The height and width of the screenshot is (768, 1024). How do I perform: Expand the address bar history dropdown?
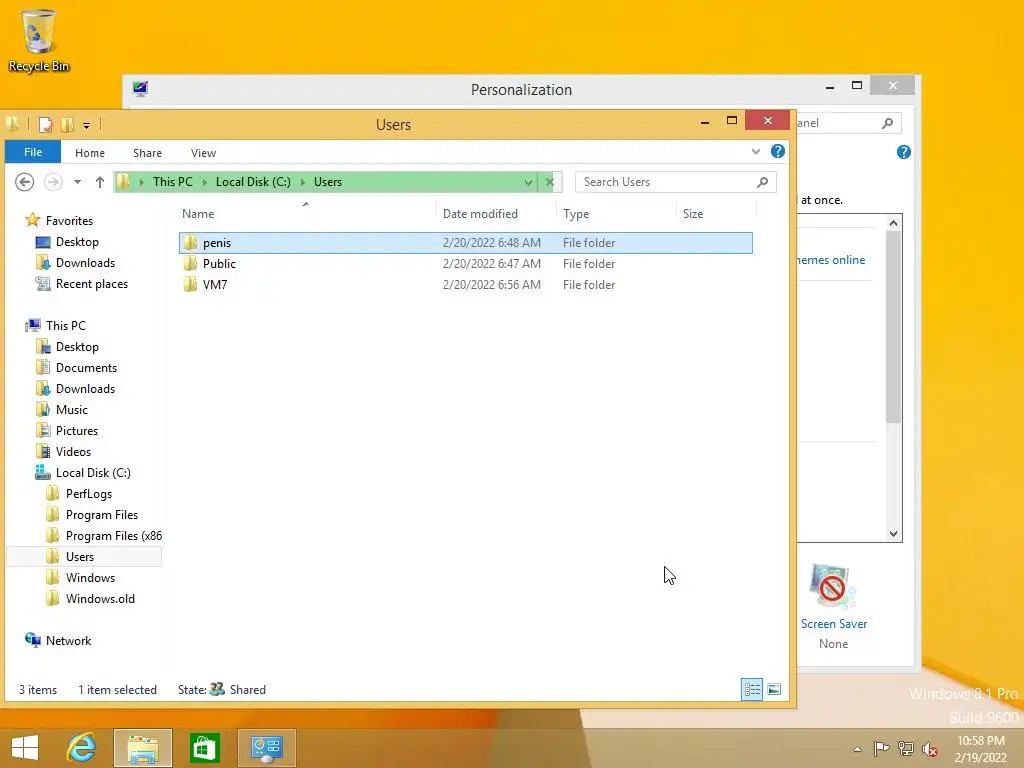coord(528,182)
